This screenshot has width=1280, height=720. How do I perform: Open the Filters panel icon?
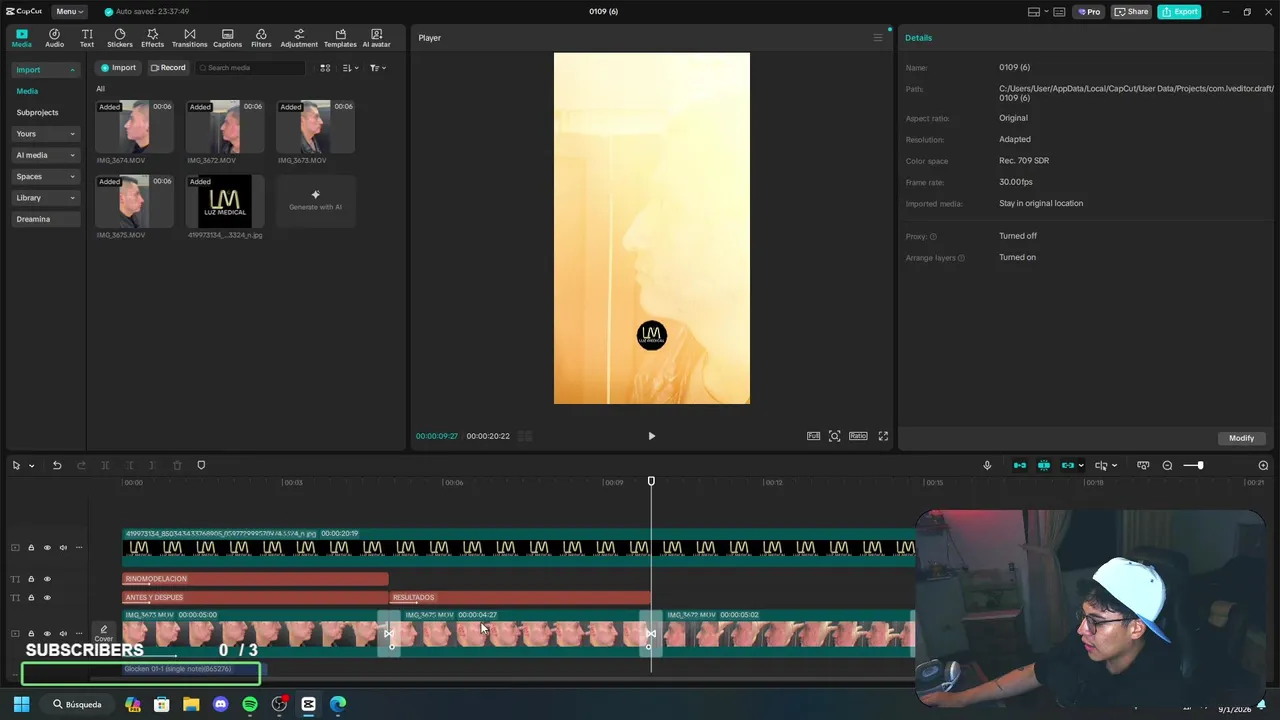(x=261, y=38)
